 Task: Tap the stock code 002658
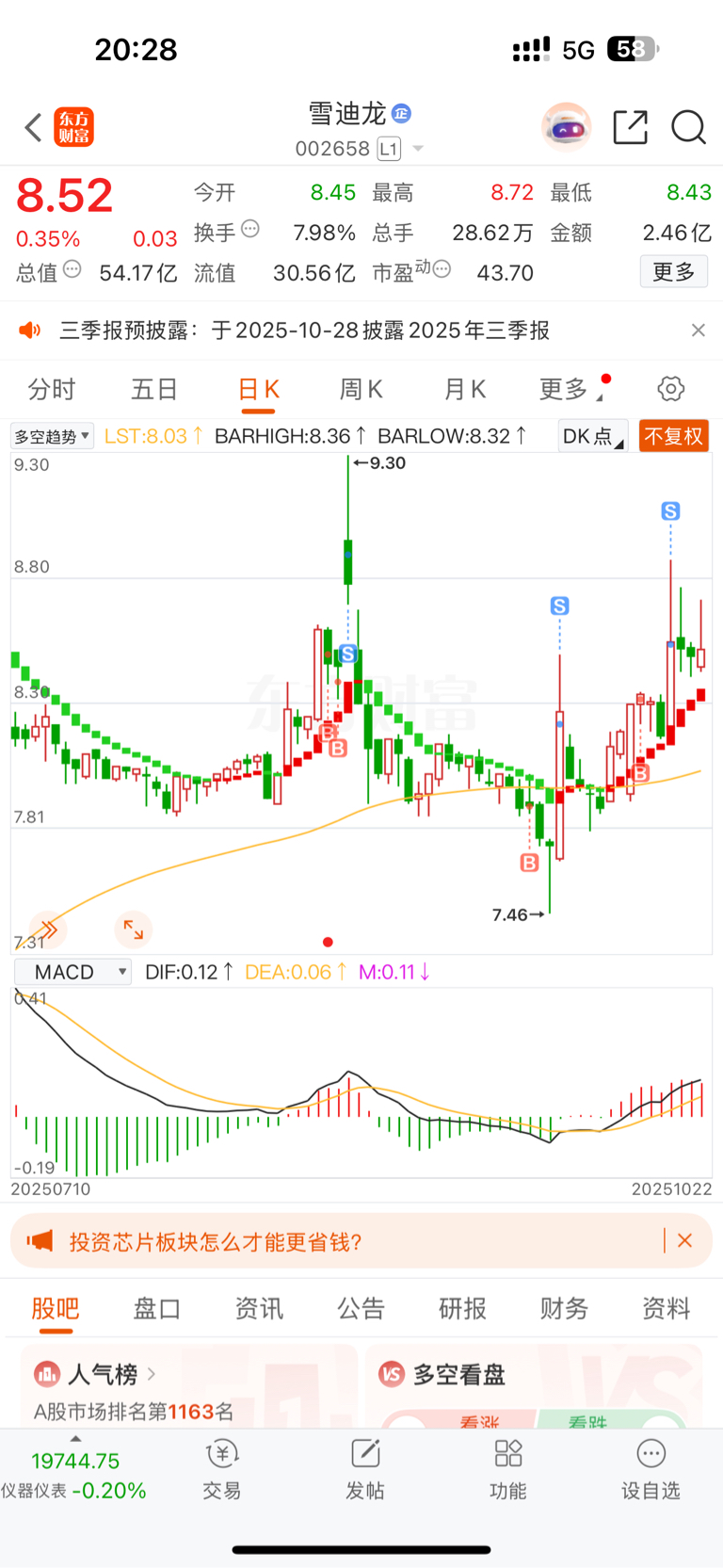pyautogui.click(x=332, y=149)
